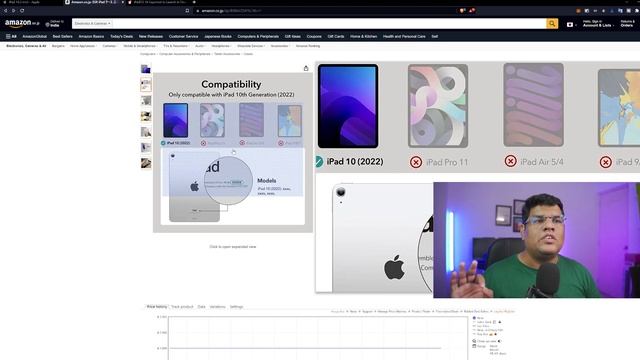Open New Releases
Image resolution: width=640 pixels, height=360 pixels.
[x=151, y=36]
